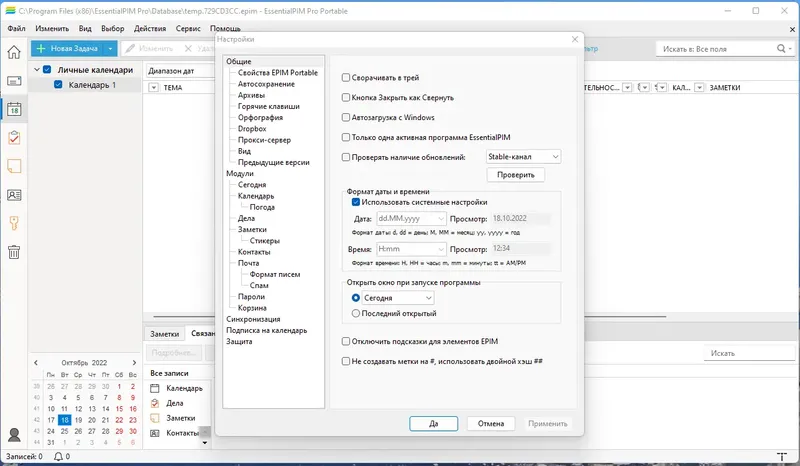
Task: Click Да button to confirm settings
Action: coord(434,424)
